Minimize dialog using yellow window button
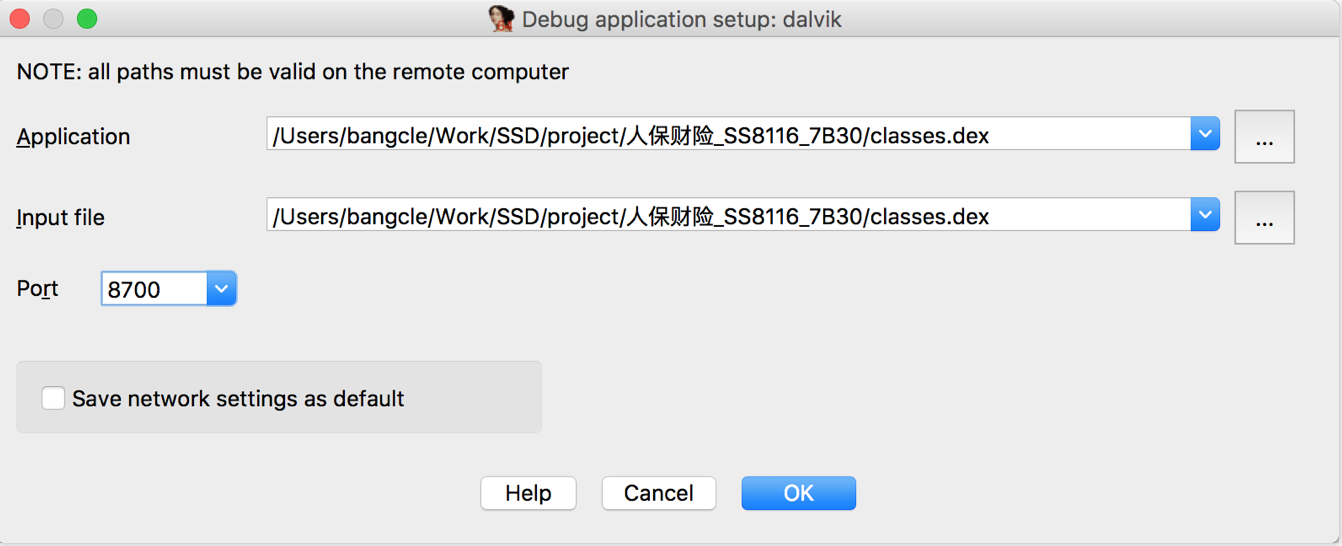 click(53, 18)
